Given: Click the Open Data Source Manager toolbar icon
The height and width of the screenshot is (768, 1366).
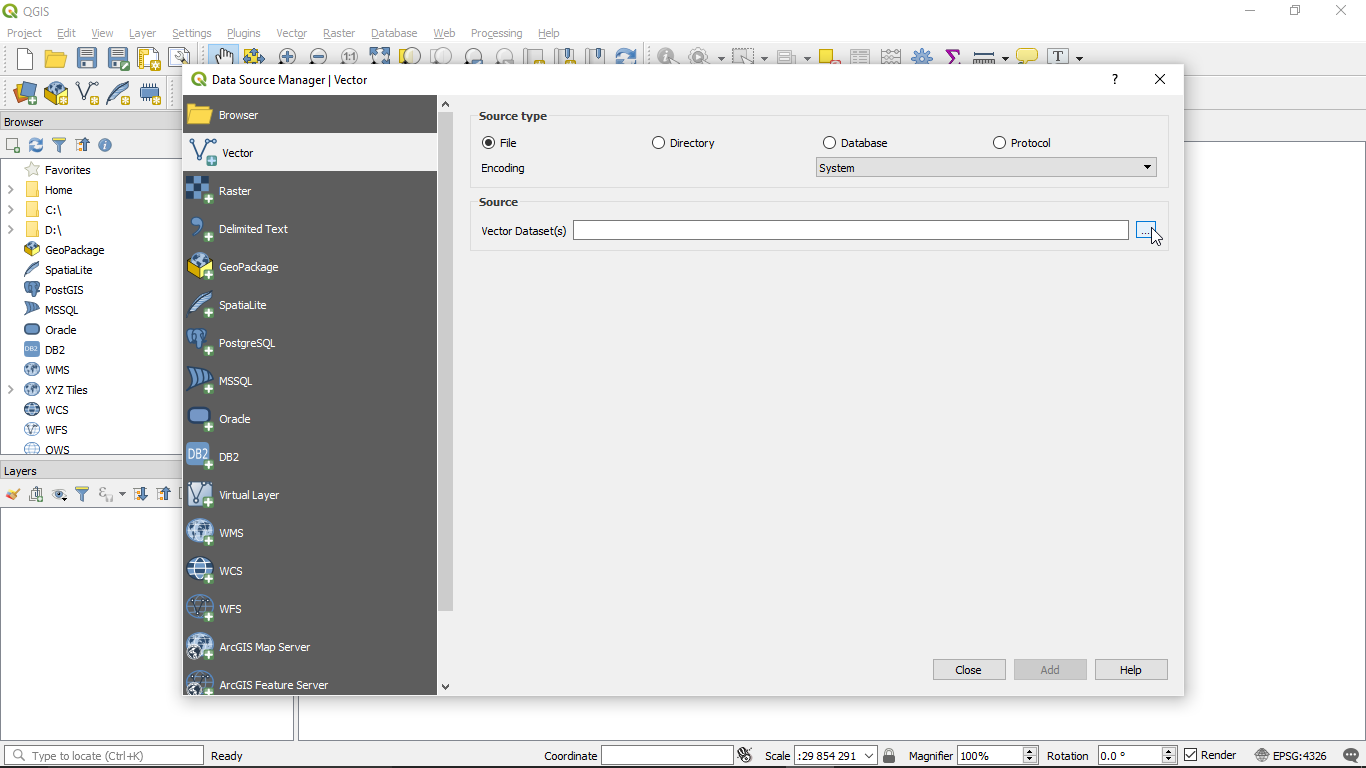Looking at the screenshot, I should pyautogui.click(x=25, y=93).
